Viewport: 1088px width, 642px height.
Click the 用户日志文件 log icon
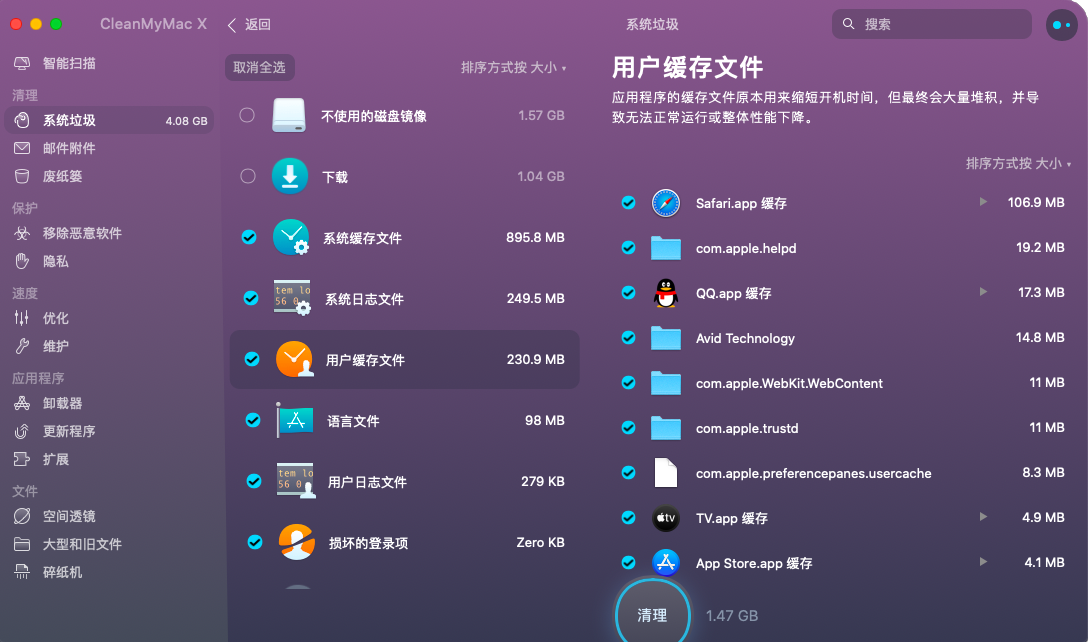click(296, 481)
